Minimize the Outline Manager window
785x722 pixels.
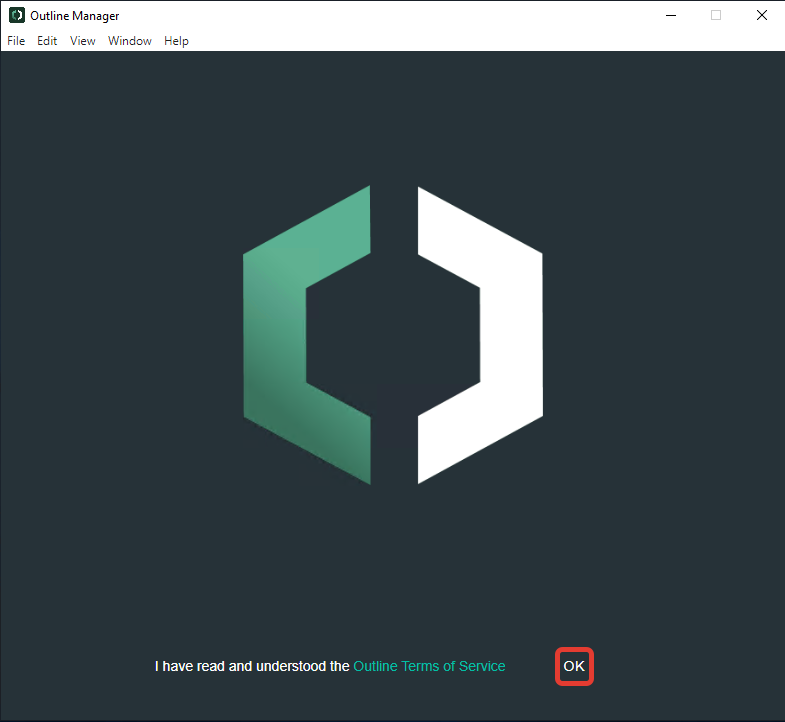[x=671, y=16]
